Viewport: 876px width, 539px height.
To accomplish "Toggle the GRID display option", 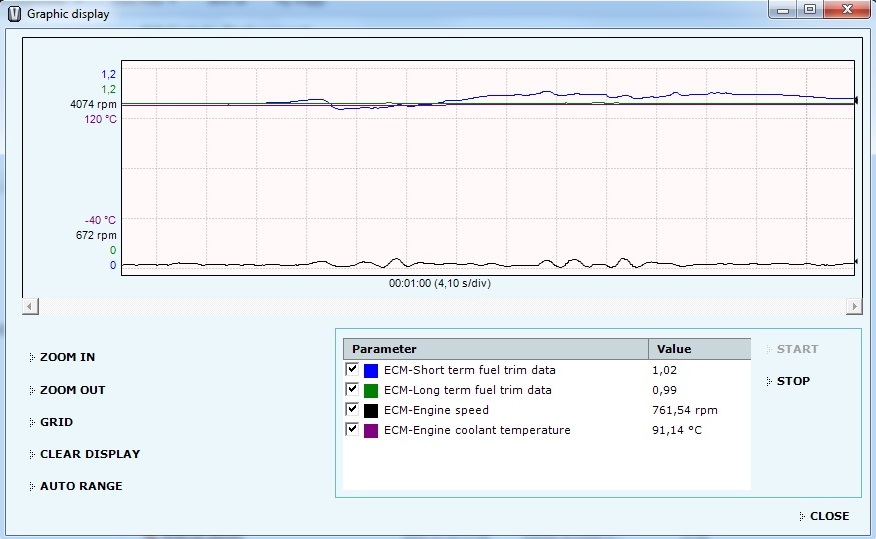I will coord(56,422).
